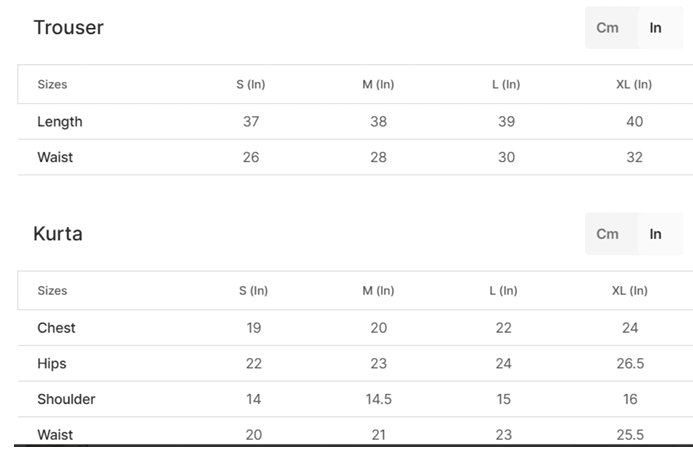Switch Trouser size chart to Cm
The image size is (693, 454).
point(607,28)
